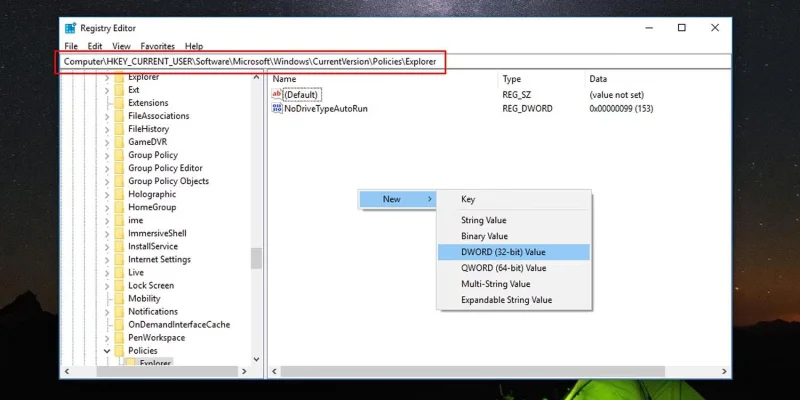Open the Edit menu
Image resolution: width=800 pixels, height=400 pixels.
95,46
